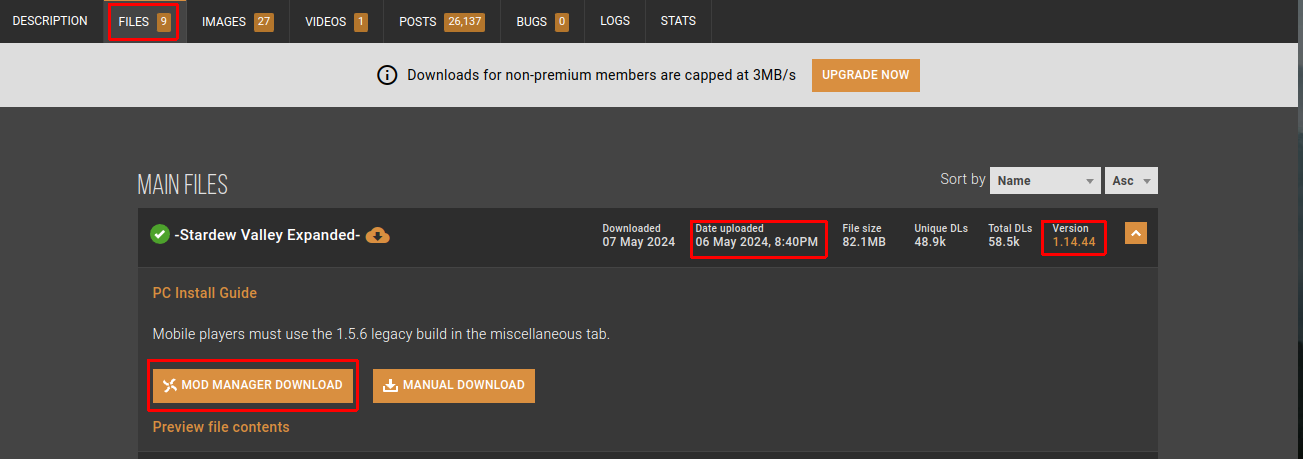Viewport: 1303px width, 459px height.
Task: Click the orange cloud download icon
Action: (x=377, y=235)
